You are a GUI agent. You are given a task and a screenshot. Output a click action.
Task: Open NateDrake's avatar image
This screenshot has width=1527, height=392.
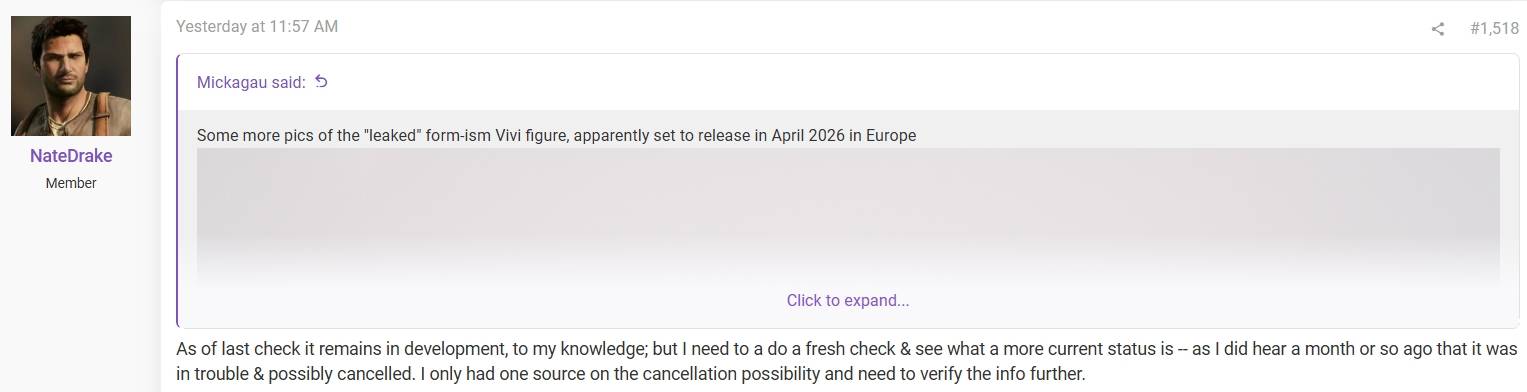(71, 76)
